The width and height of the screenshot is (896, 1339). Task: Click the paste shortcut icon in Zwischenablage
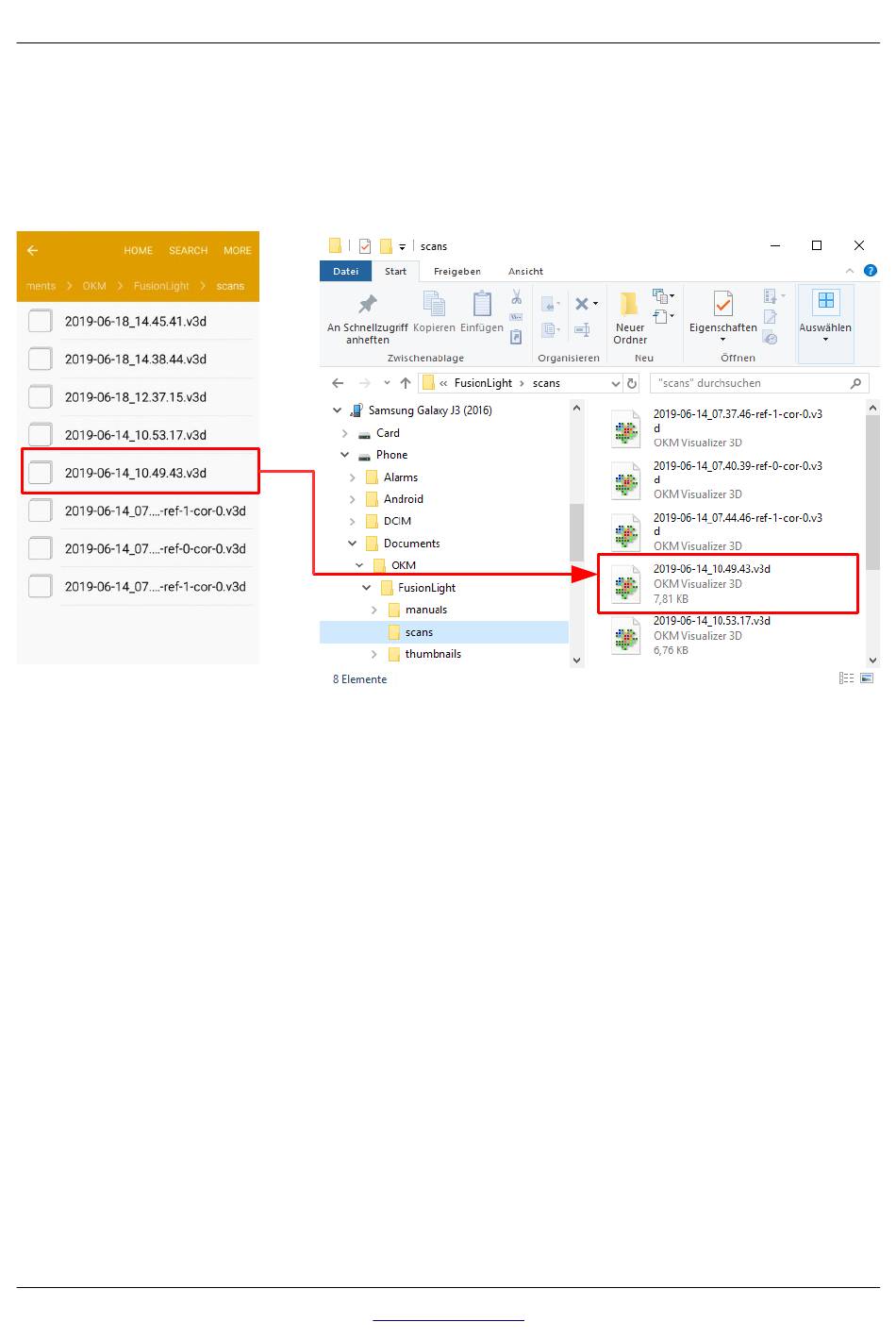tap(516, 336)
